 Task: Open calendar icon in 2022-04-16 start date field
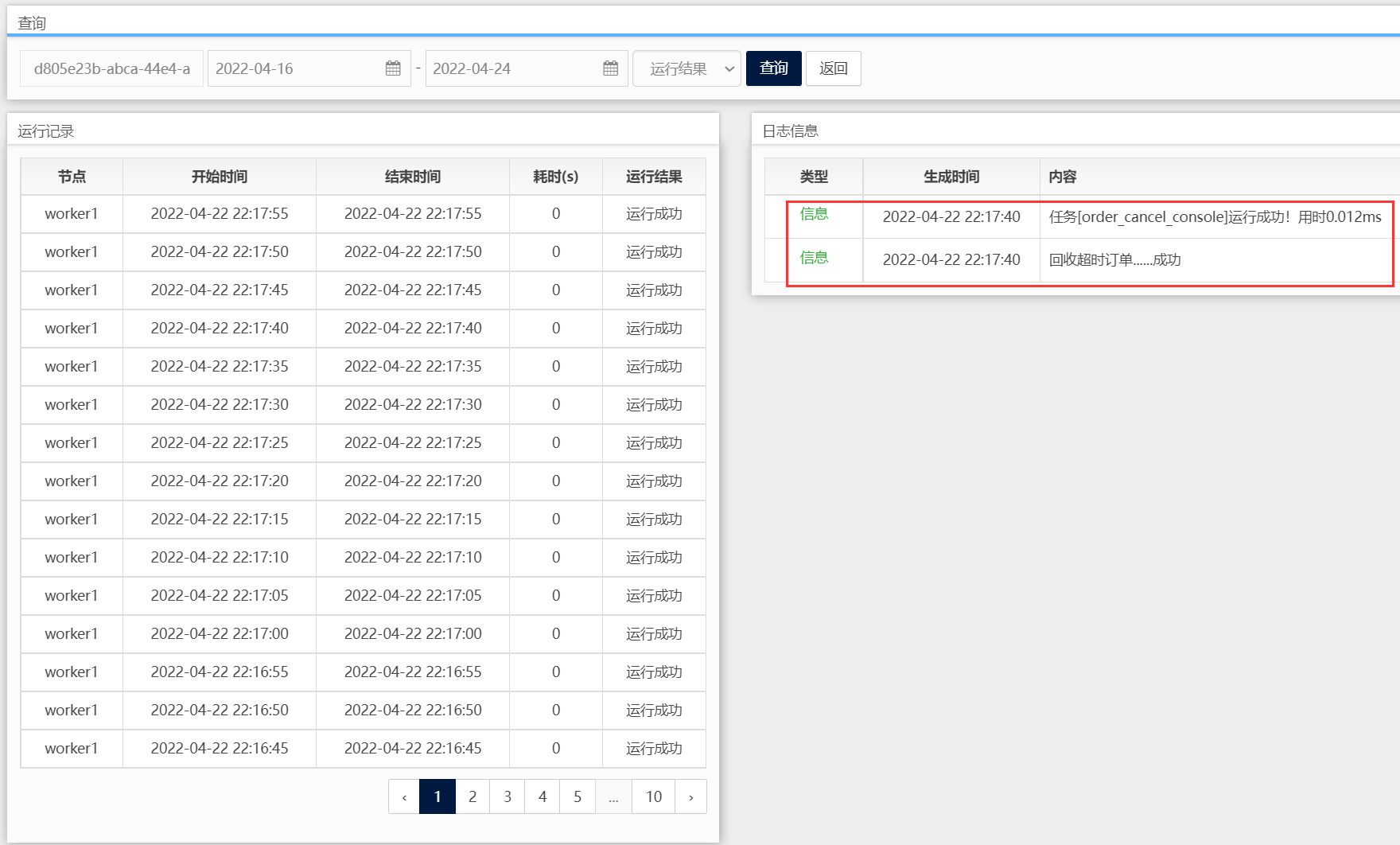point(393,68)
